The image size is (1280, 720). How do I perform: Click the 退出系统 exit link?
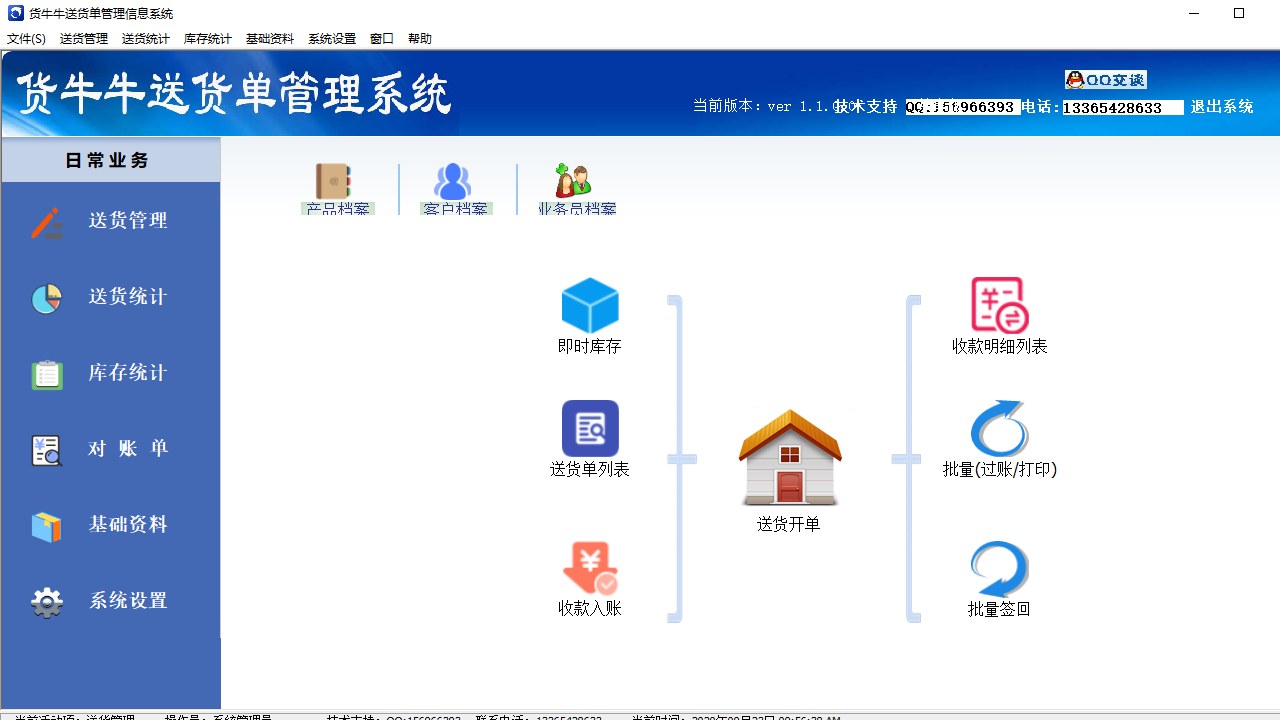1221,107
